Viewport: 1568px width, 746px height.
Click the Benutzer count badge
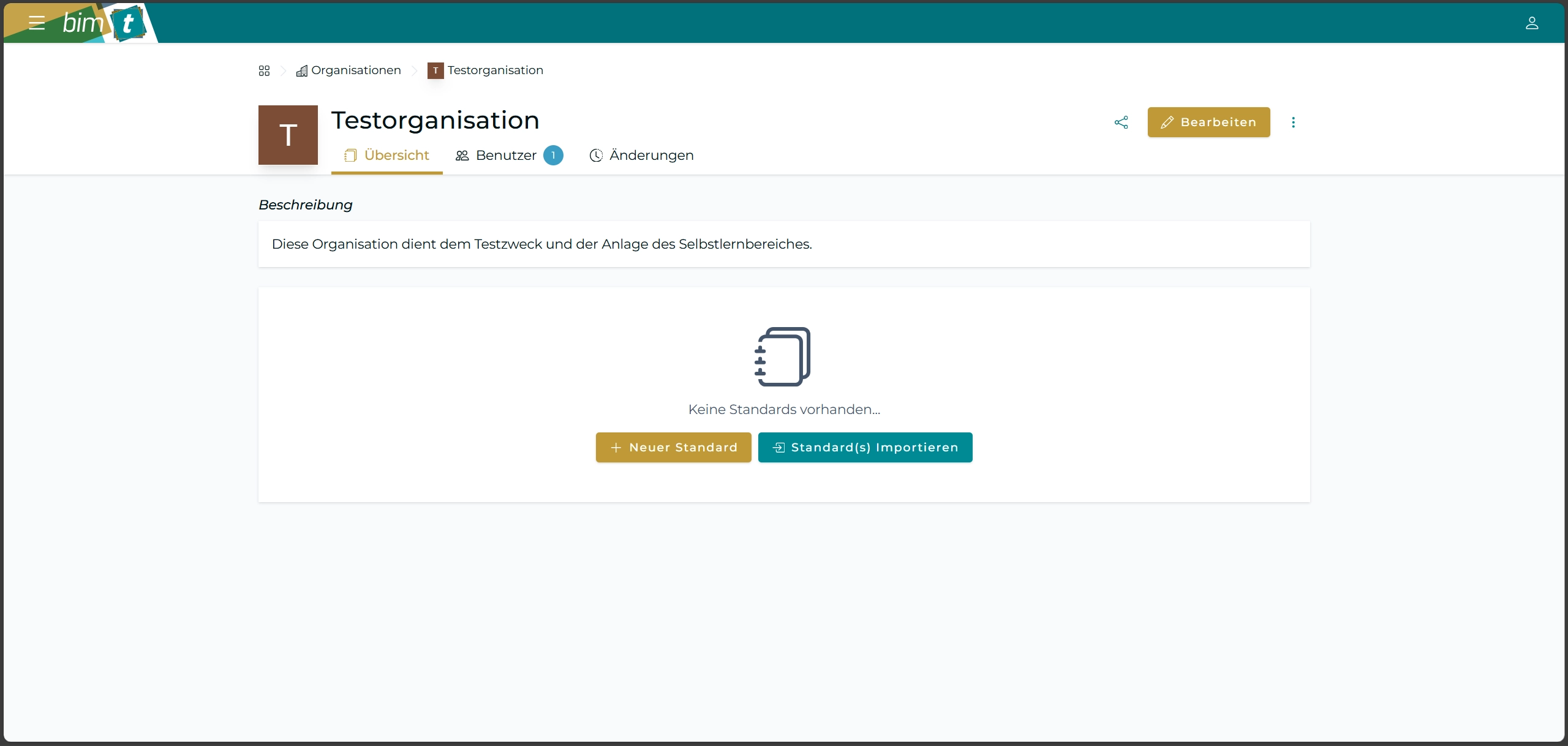tap(553, 156)
